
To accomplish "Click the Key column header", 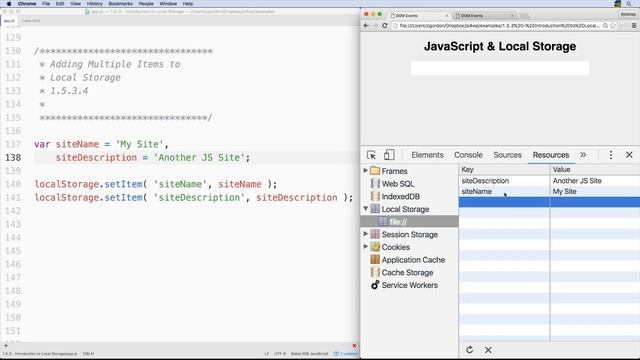I will [504, 169].
